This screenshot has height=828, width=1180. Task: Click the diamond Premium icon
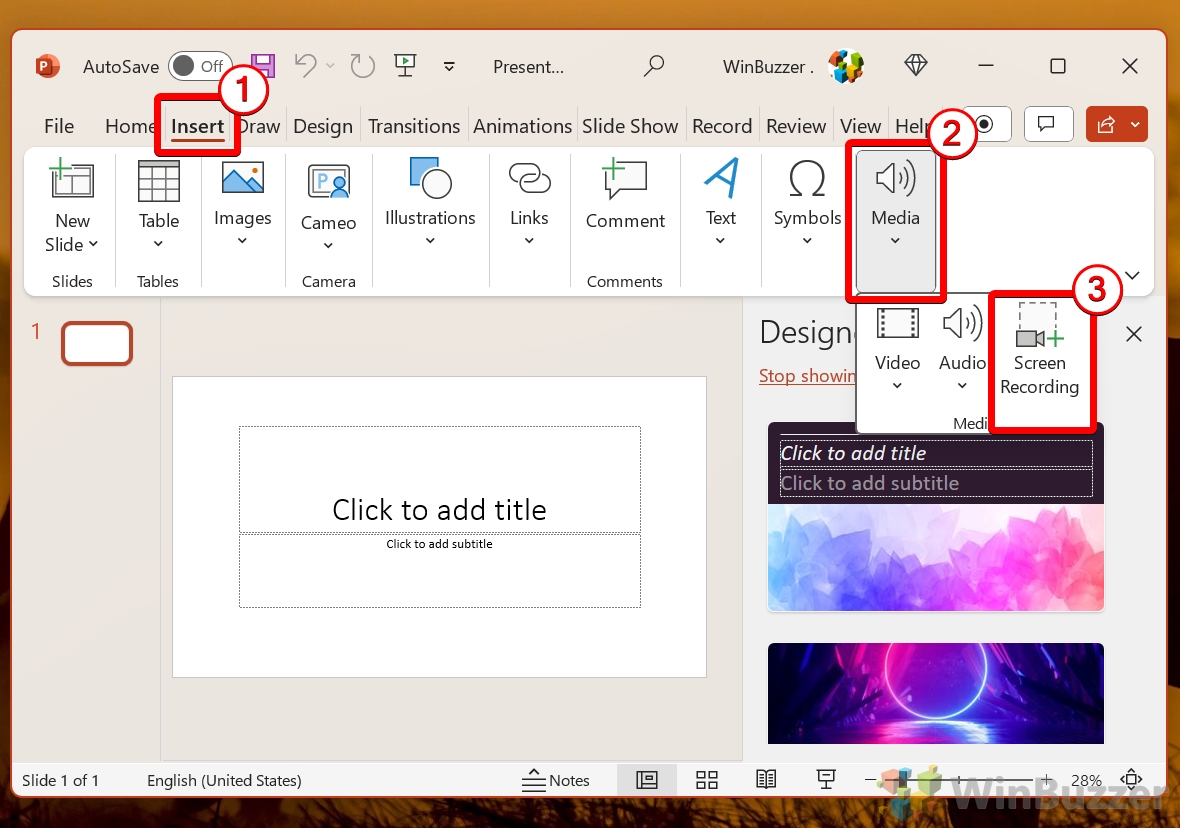(x=916, y=65)
